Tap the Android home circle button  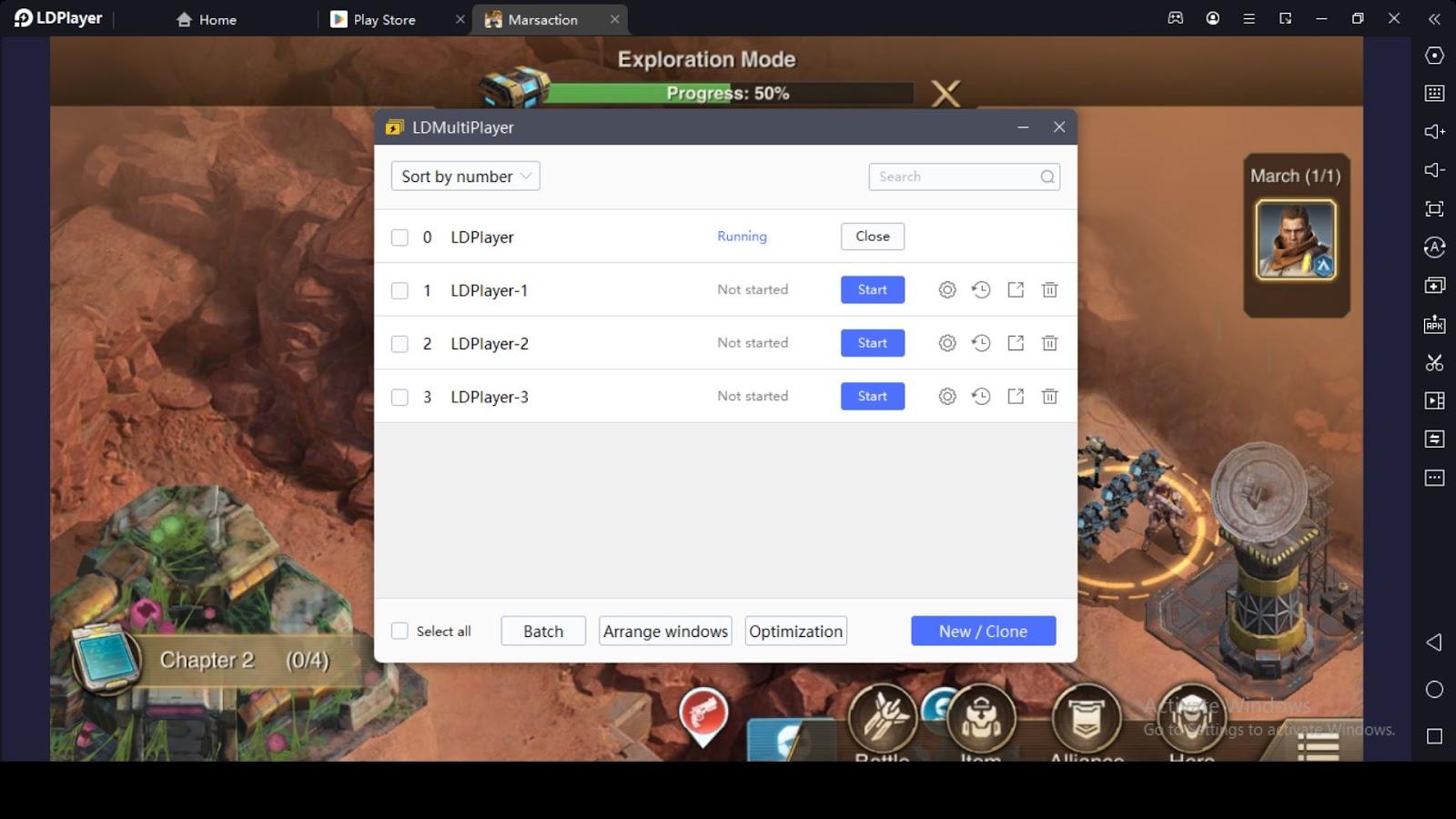(x=1434, y=690)
